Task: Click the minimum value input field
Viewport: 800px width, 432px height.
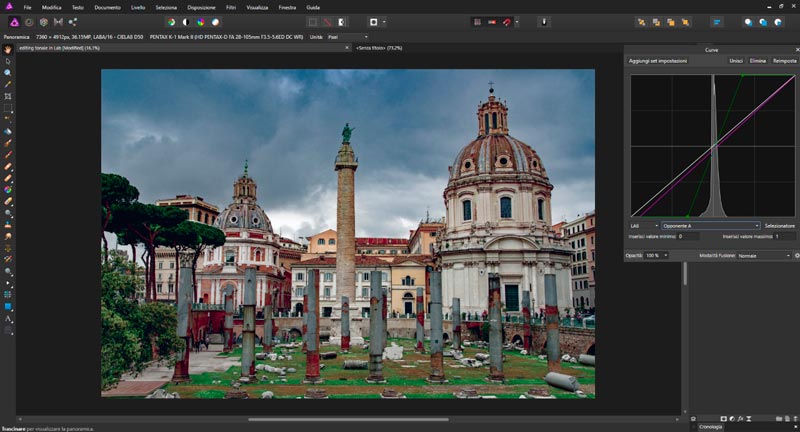Action: point(688,237)
